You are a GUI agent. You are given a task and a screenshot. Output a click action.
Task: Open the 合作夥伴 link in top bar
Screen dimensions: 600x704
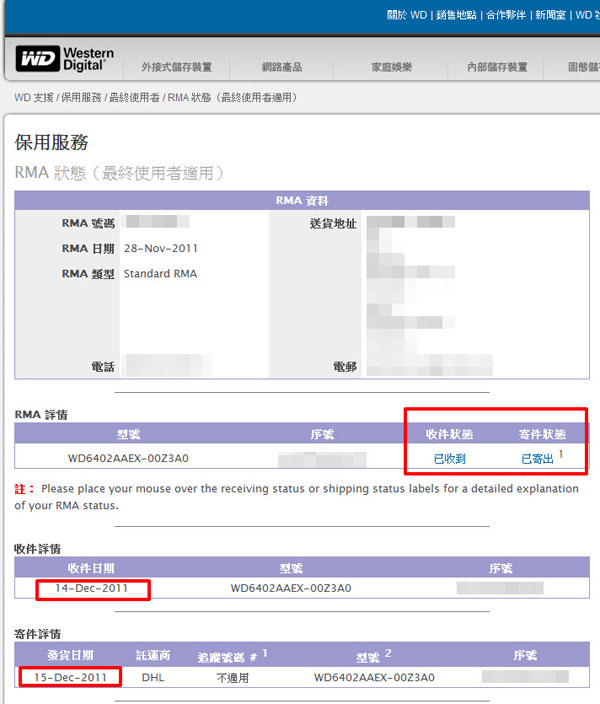click(506, 15)
